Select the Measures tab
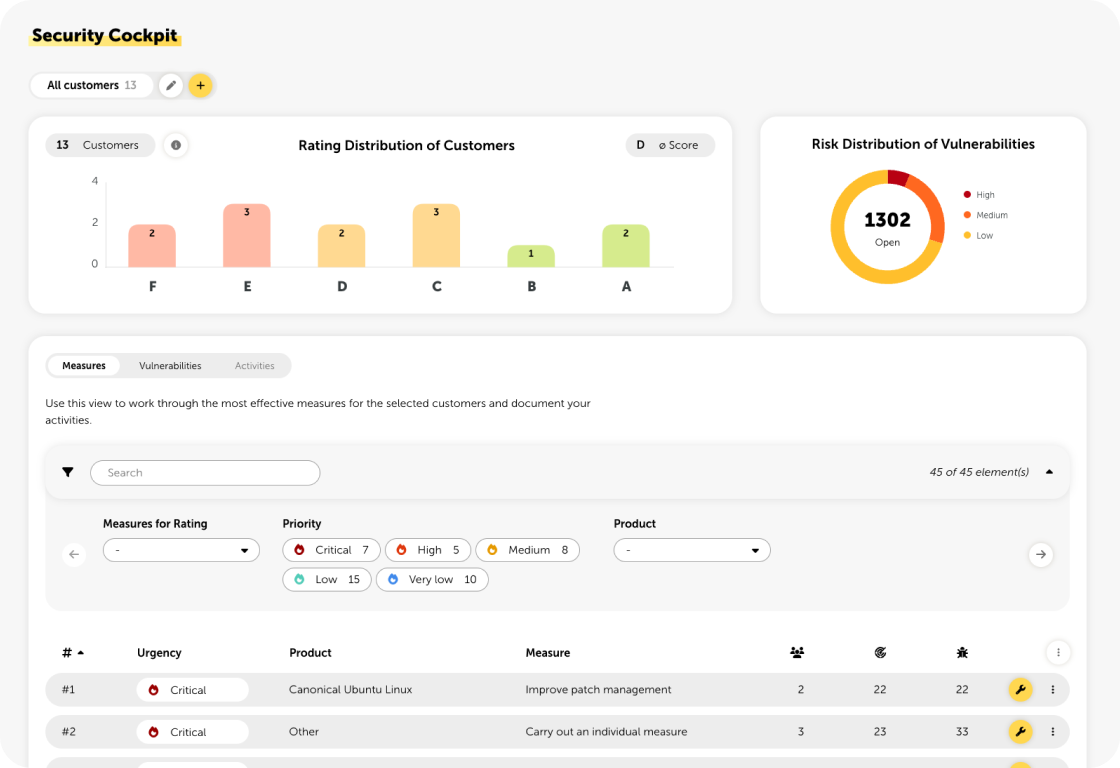The width and height of the screenshot is (1120, 768). (x=84, y=366)
